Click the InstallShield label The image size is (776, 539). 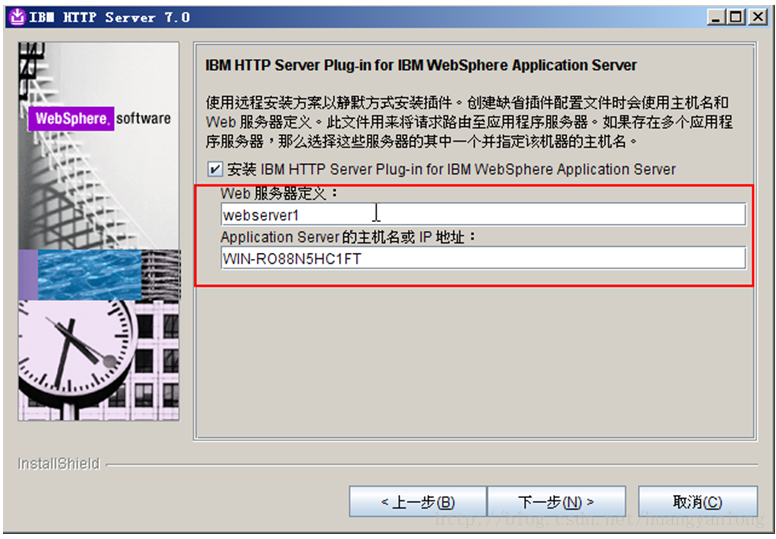tap(58, 464)
